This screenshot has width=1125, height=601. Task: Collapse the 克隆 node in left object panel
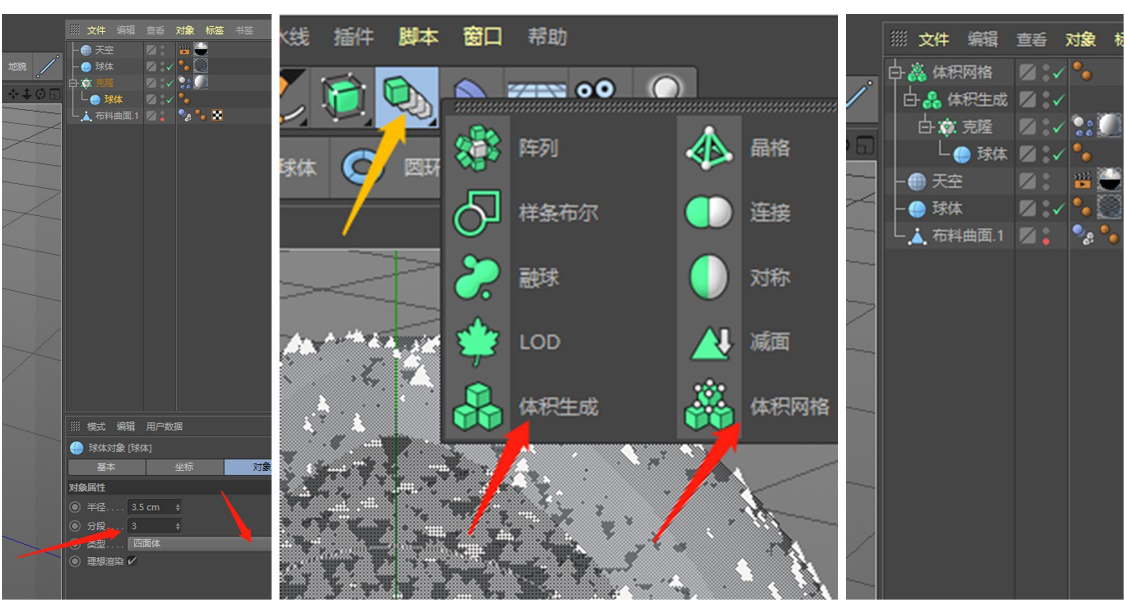pos(72,83)
